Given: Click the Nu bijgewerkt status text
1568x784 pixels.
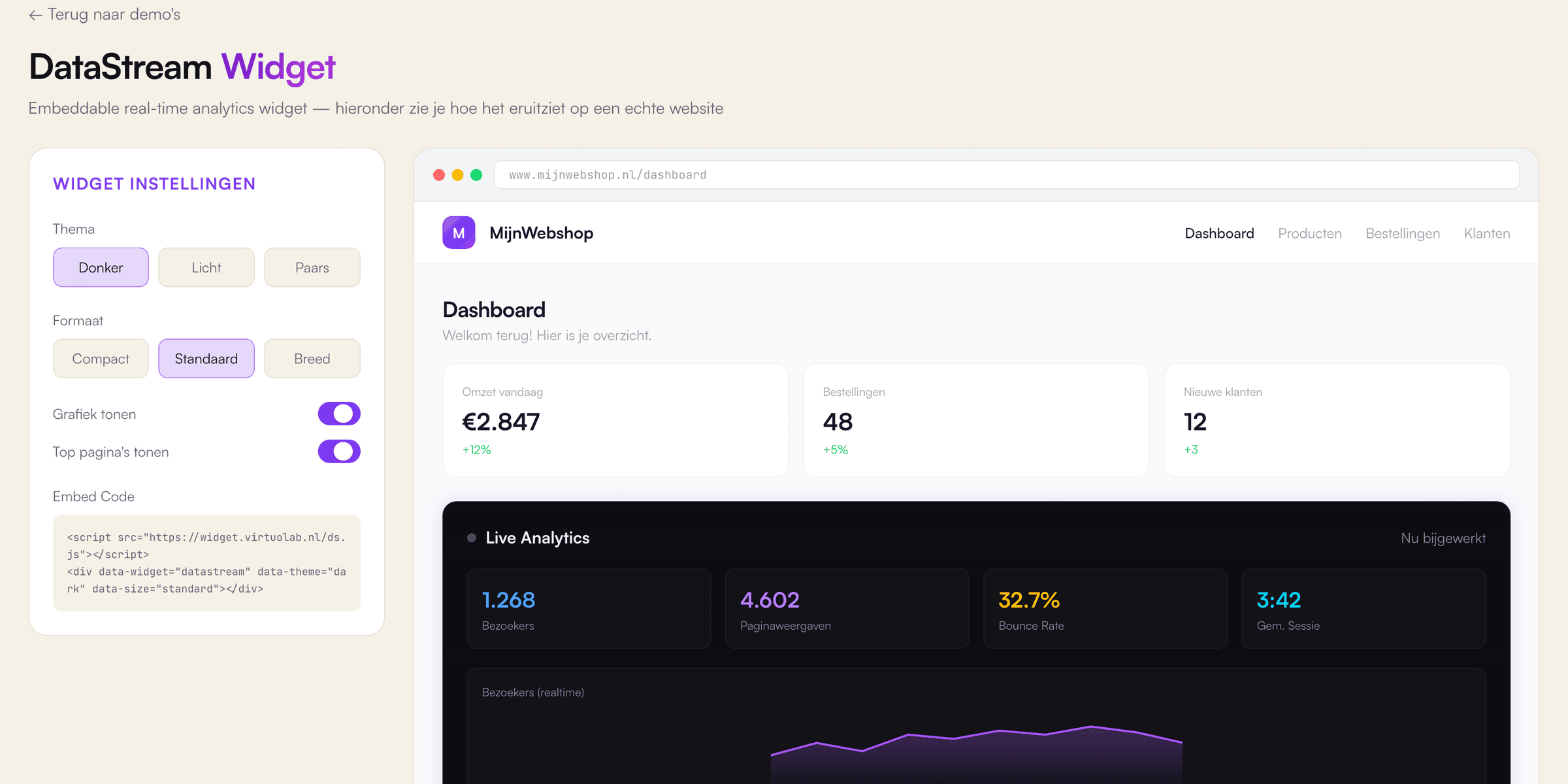Looking at the screenshot, I should [1443, 538].
